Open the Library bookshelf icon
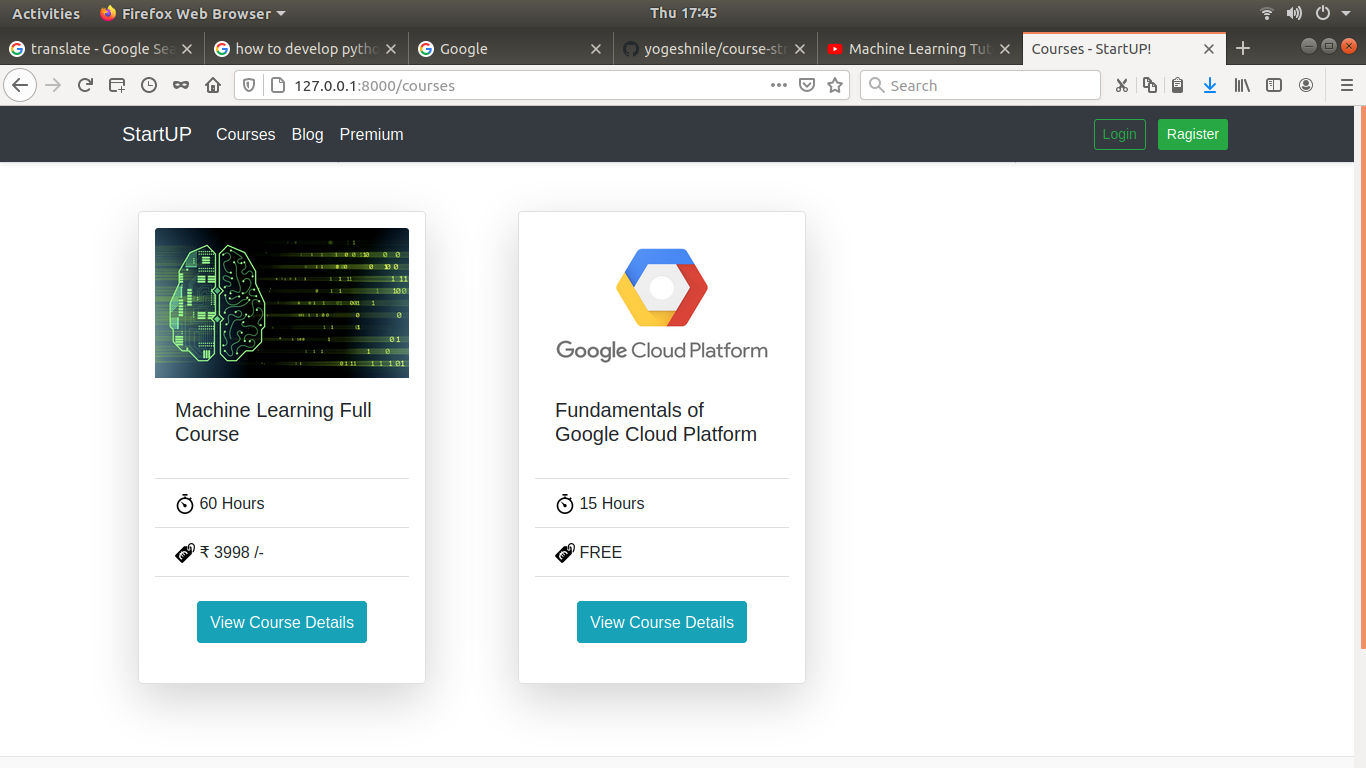Image resolution: width=1366 pixels, height=768 pixels. click(x=1242, y=85)
